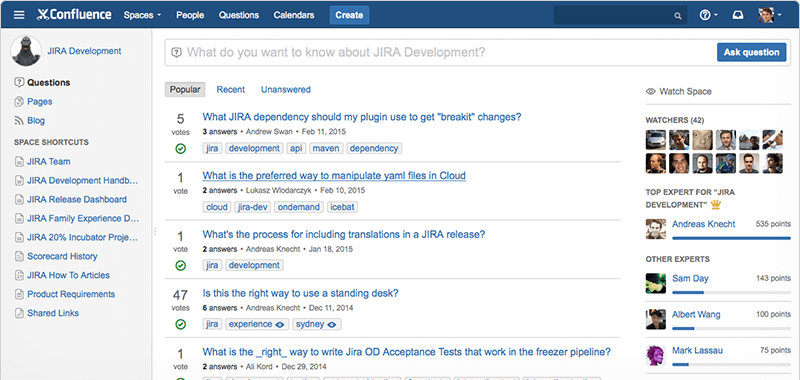This screenshot has width=800, height=380.
Task: Toggle Watch Space
Action: pyautogui.click(x=679, y=92)
